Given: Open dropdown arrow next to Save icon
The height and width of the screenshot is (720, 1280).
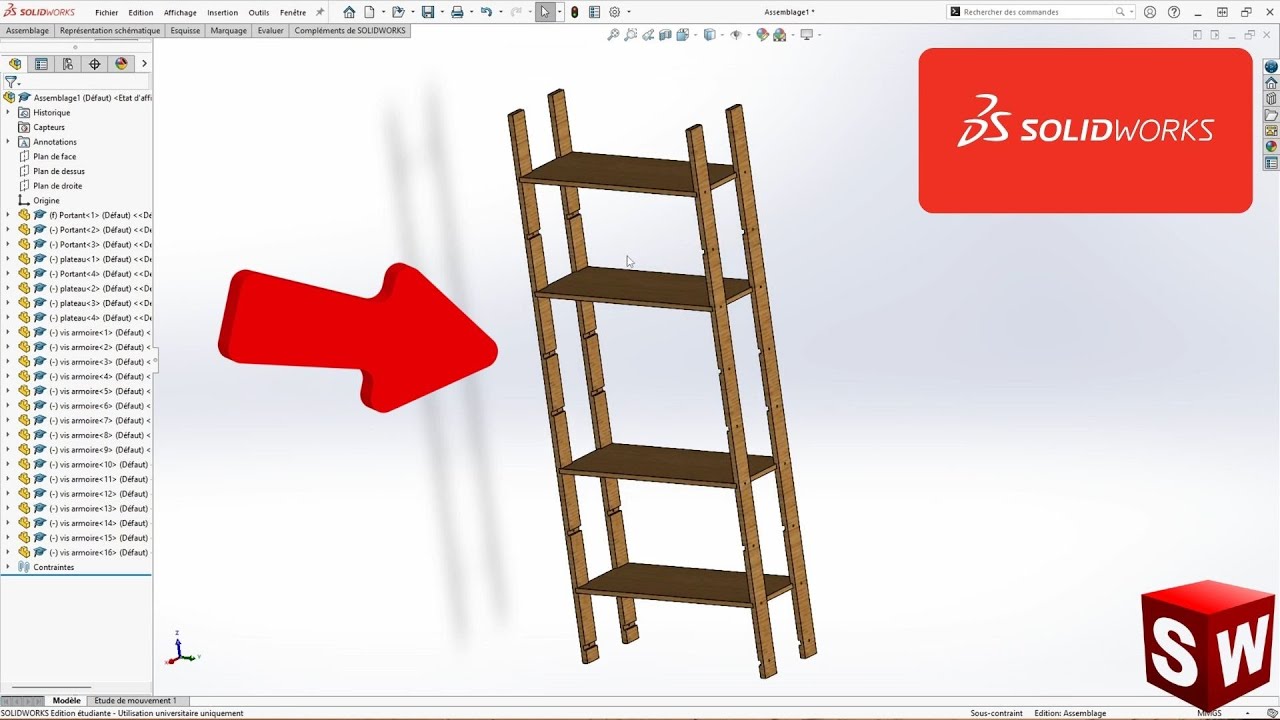Looking at the screenshot, I should [x=441, y=12].
